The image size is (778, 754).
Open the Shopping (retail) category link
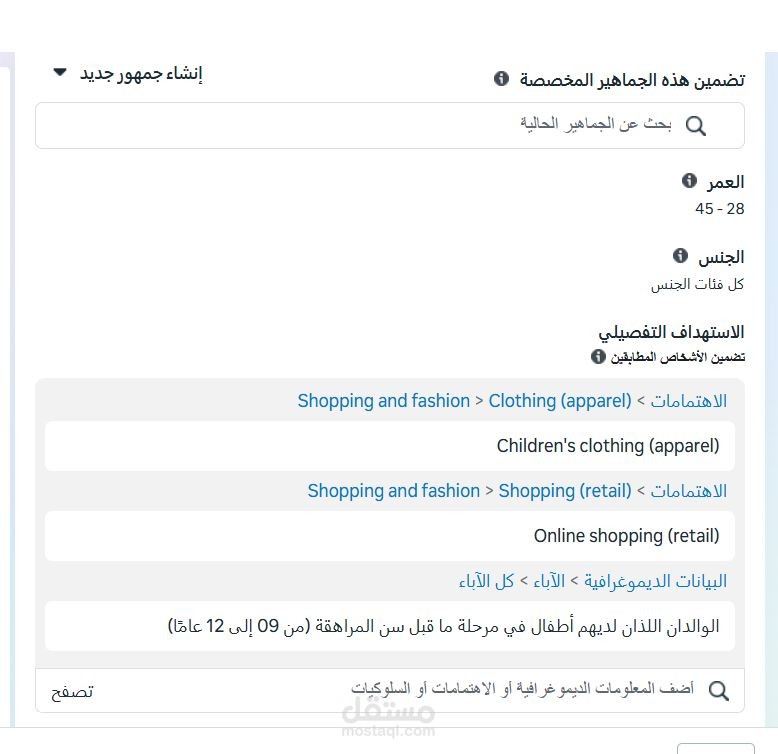point(565,491)
